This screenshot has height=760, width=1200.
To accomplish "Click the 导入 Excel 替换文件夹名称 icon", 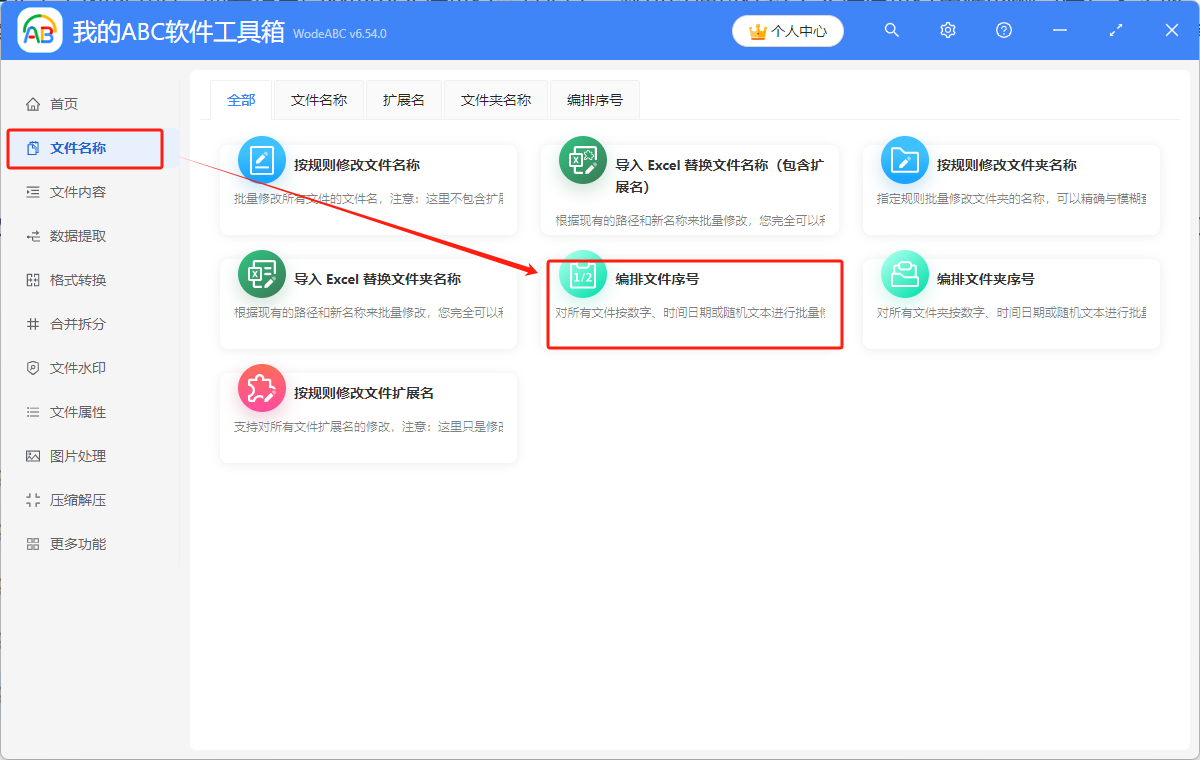I will [x=262, y=275].
